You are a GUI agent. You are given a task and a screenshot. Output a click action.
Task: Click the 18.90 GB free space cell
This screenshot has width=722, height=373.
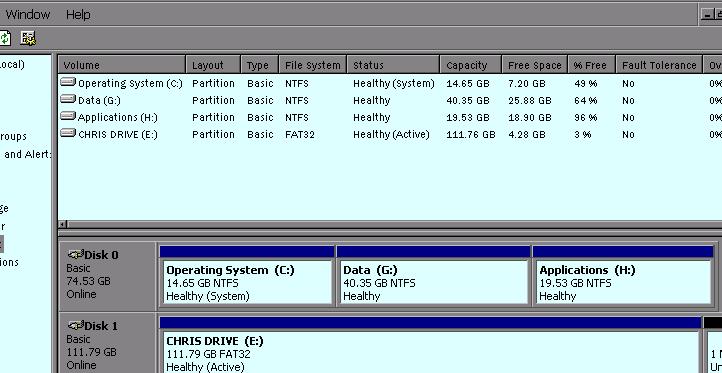pyautogui.click(x=530, y=117)
